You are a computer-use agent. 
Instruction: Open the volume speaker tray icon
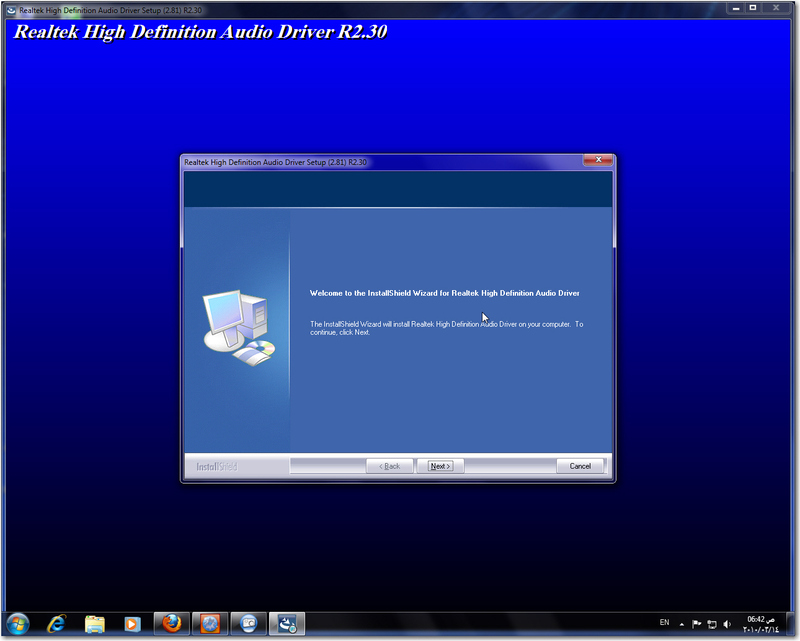[x=727, y=624]
